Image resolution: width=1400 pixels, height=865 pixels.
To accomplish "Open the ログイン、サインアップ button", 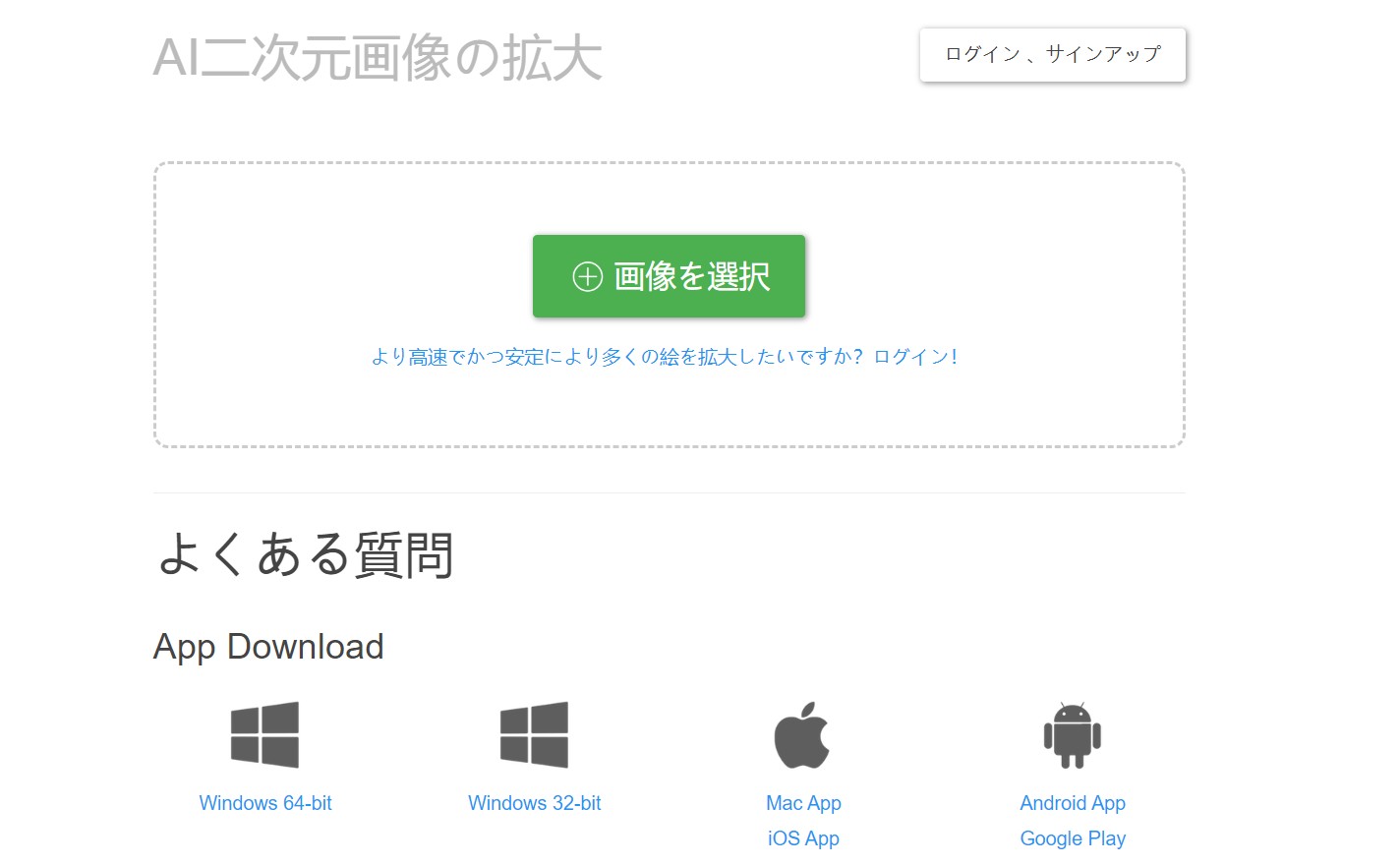I will pyautogui.click(x=1052, y=55).
